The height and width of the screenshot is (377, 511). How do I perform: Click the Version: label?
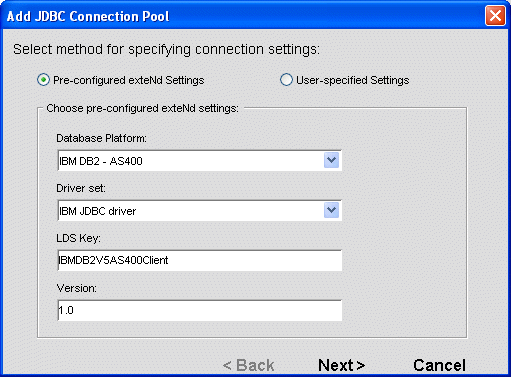[x=77, y=288]
